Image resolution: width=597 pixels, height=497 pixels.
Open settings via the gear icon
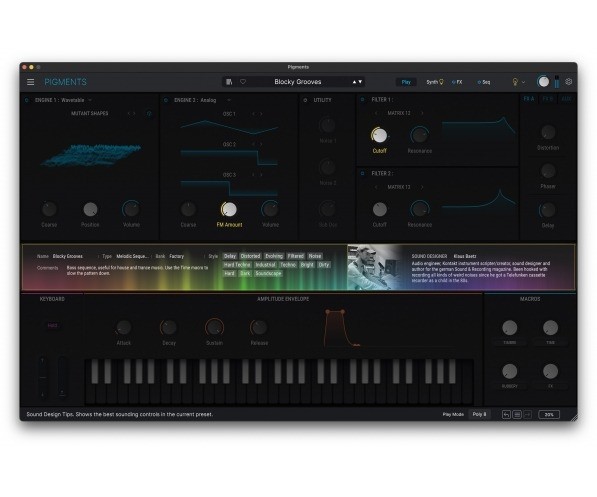click(x=569, y=82)
